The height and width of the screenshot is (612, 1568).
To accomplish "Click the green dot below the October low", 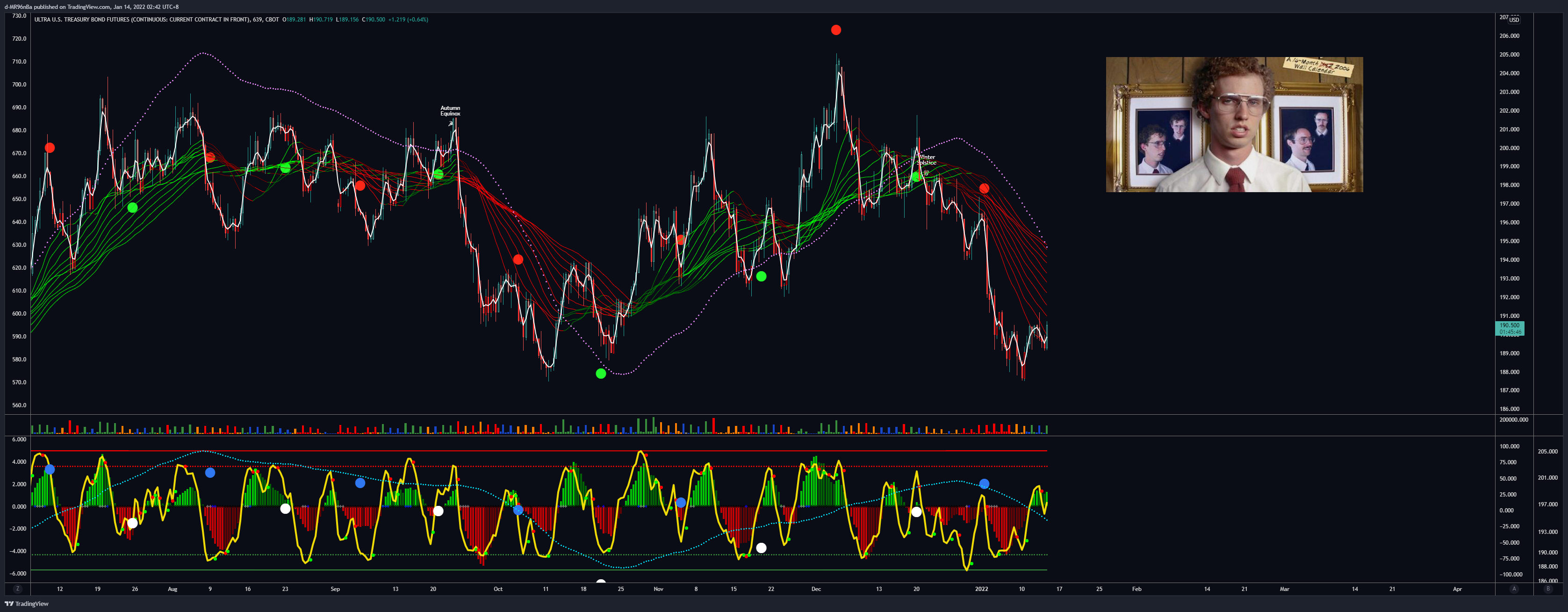I will click(x=601, y=373).
